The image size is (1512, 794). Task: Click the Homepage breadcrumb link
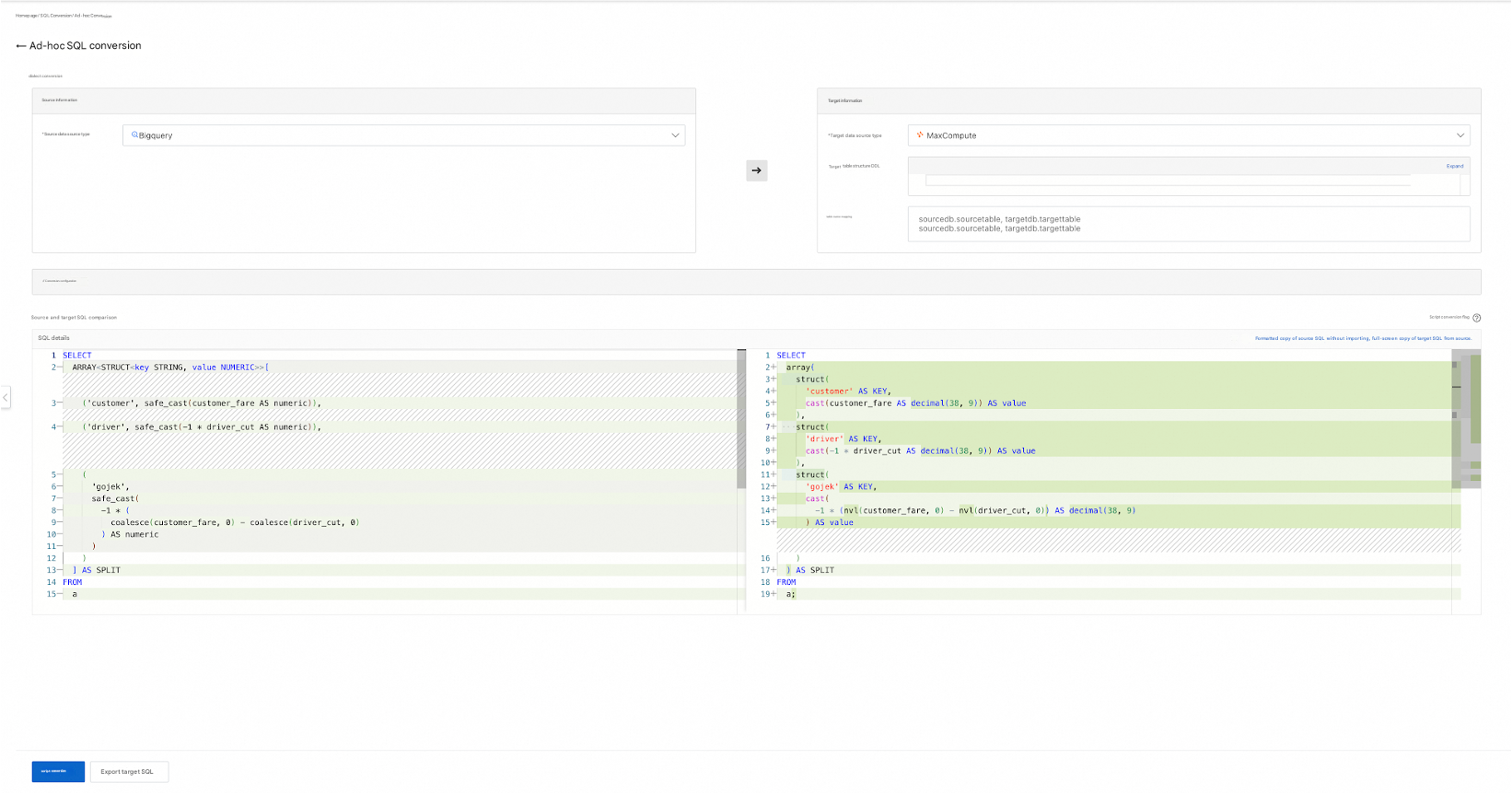click(x=26, y=16)
